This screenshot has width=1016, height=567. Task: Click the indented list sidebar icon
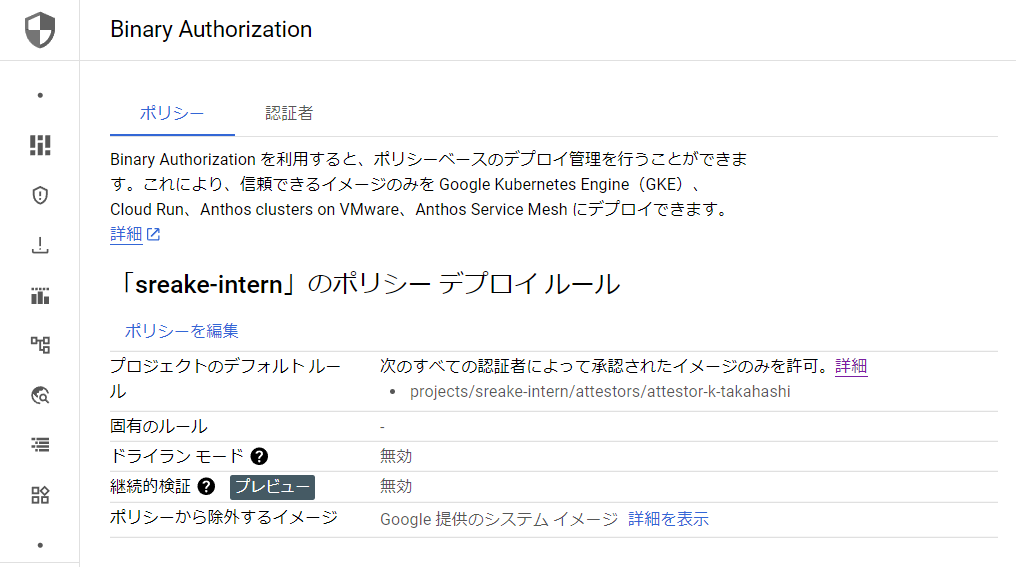point(40,445)
